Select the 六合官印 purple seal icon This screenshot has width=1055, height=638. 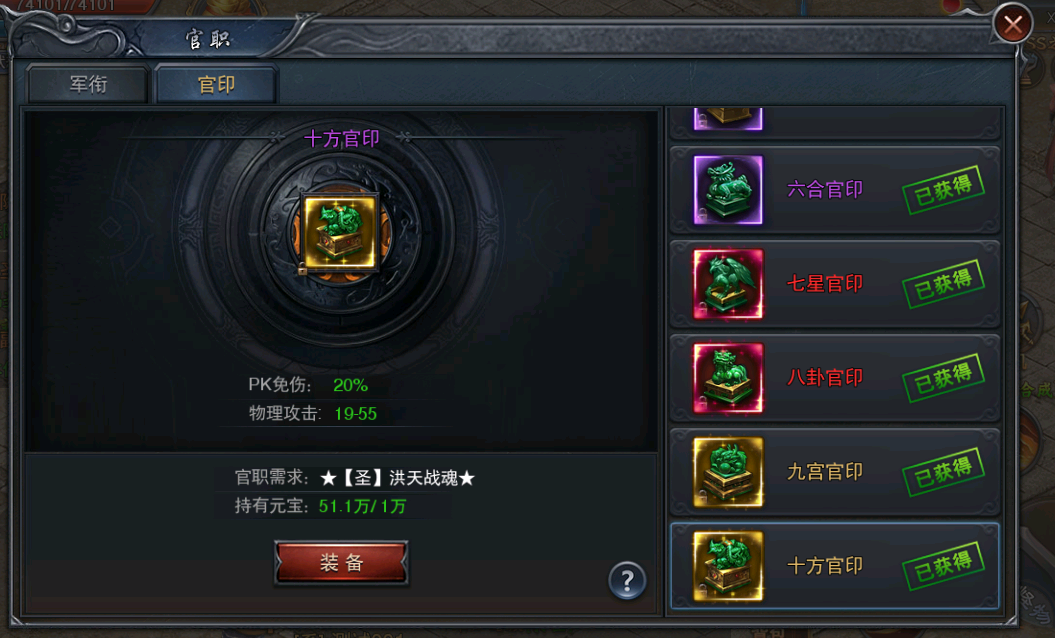point(728,190)
